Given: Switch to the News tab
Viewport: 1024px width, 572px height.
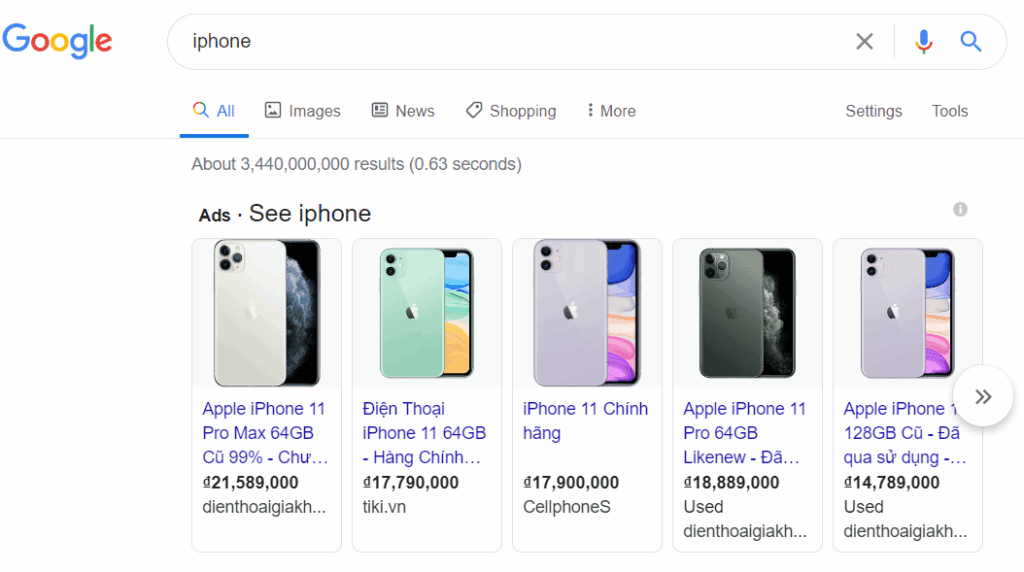Looking at the screenshot, I should click(x=403, y=111).
